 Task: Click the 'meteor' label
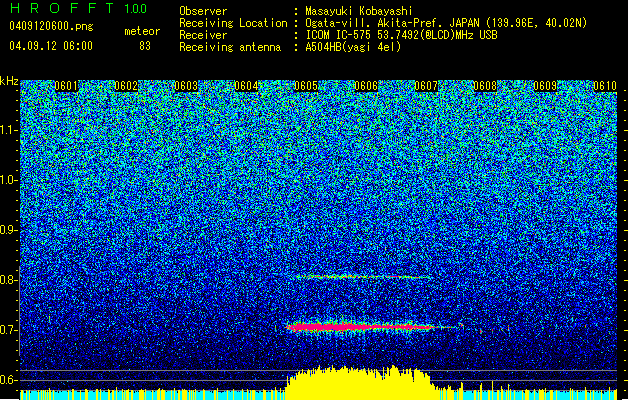pyautogui.click(x=142, y=31)
